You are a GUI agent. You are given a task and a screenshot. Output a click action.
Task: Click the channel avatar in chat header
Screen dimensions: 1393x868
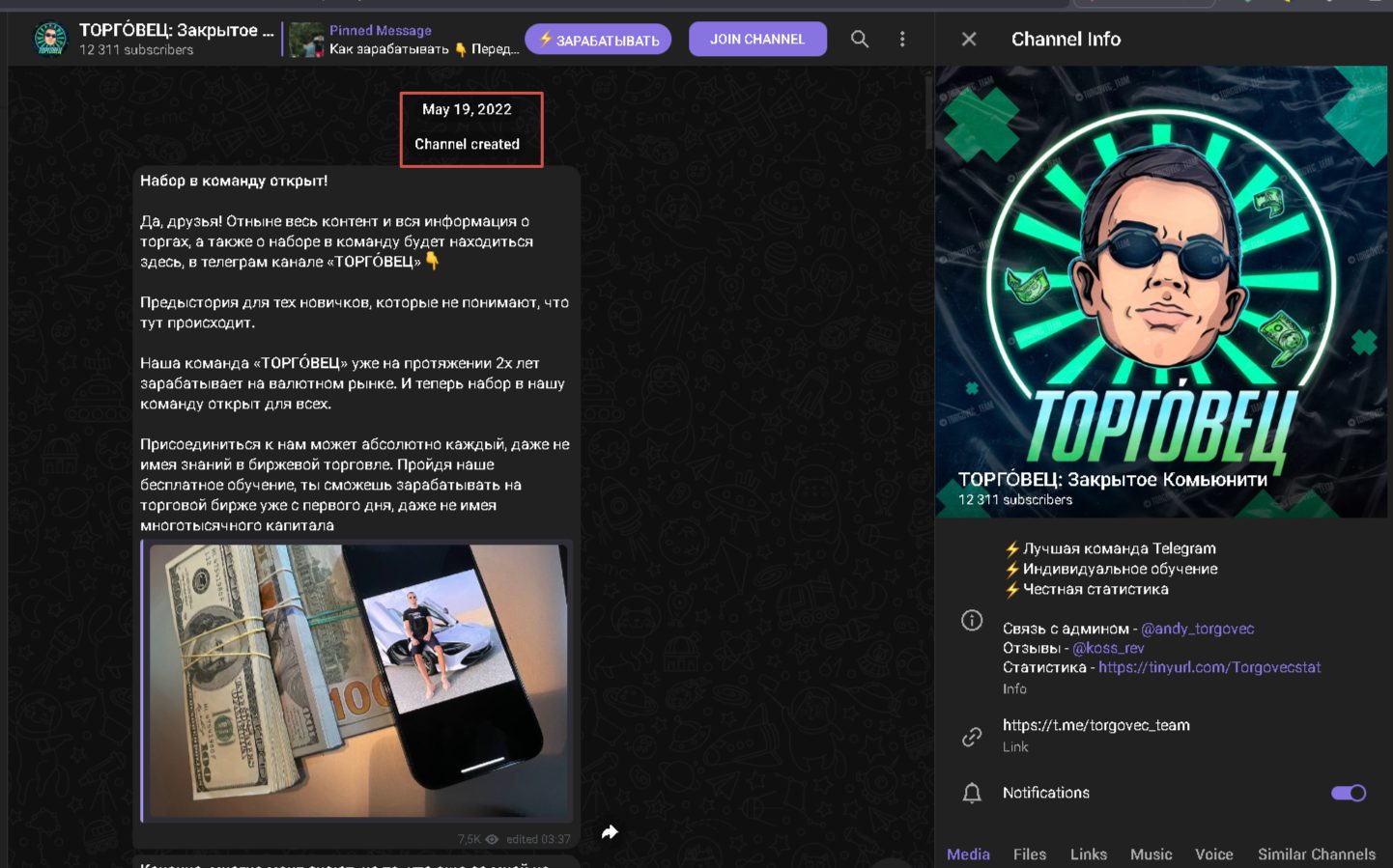(50, 39)
